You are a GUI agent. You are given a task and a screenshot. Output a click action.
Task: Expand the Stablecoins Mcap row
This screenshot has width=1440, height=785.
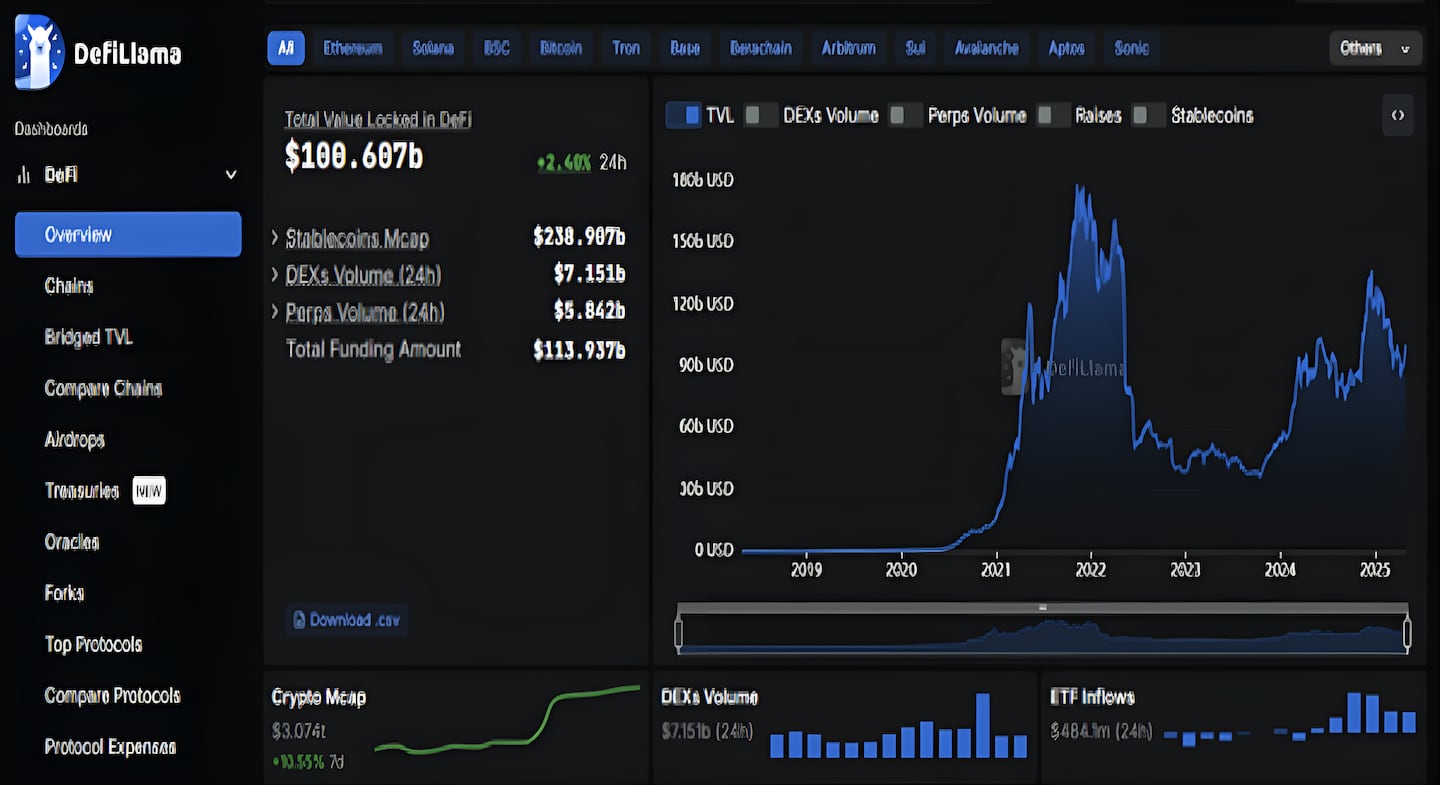coord(275,238)
